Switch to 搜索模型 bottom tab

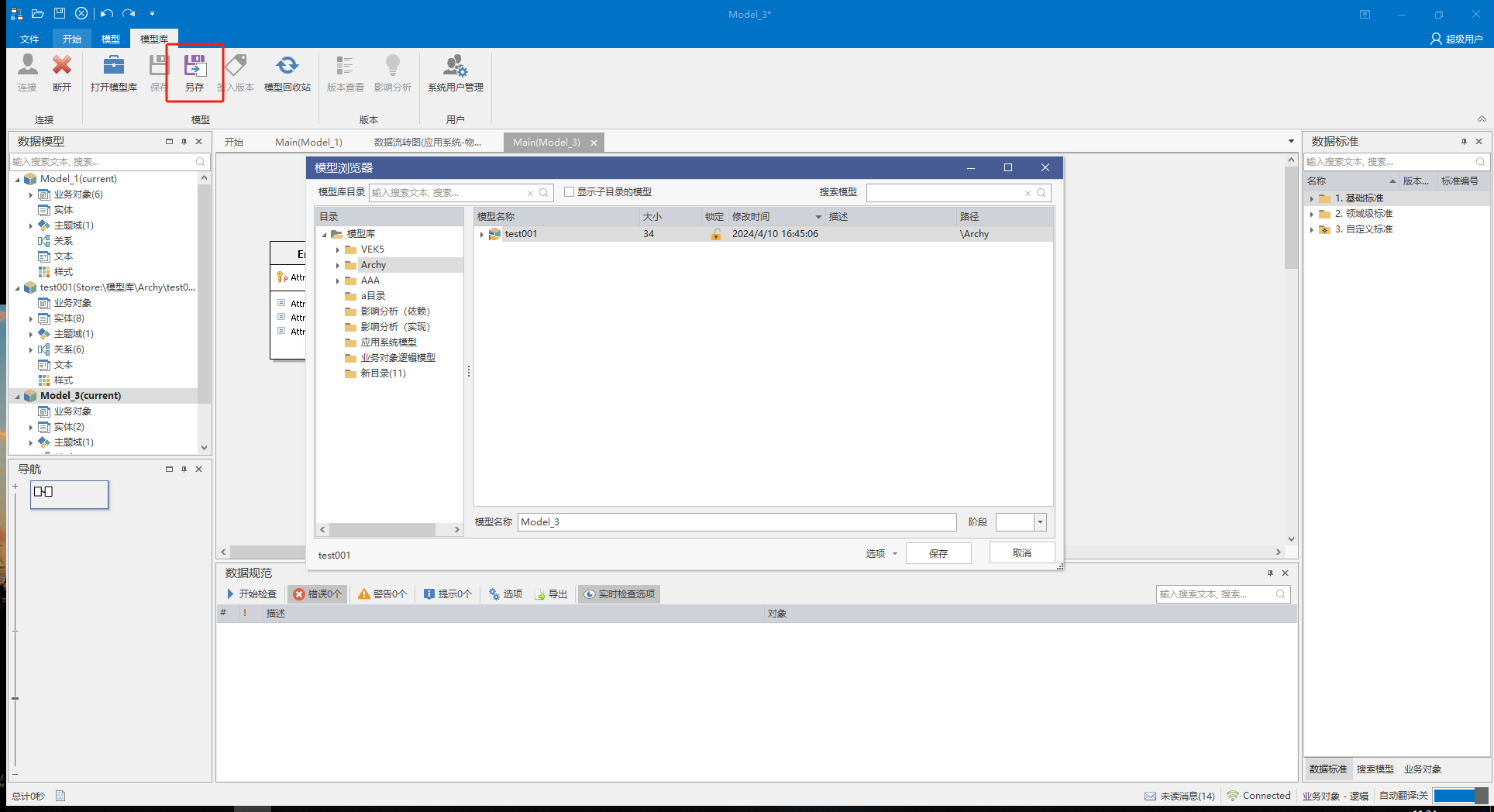coord(1375,769)
